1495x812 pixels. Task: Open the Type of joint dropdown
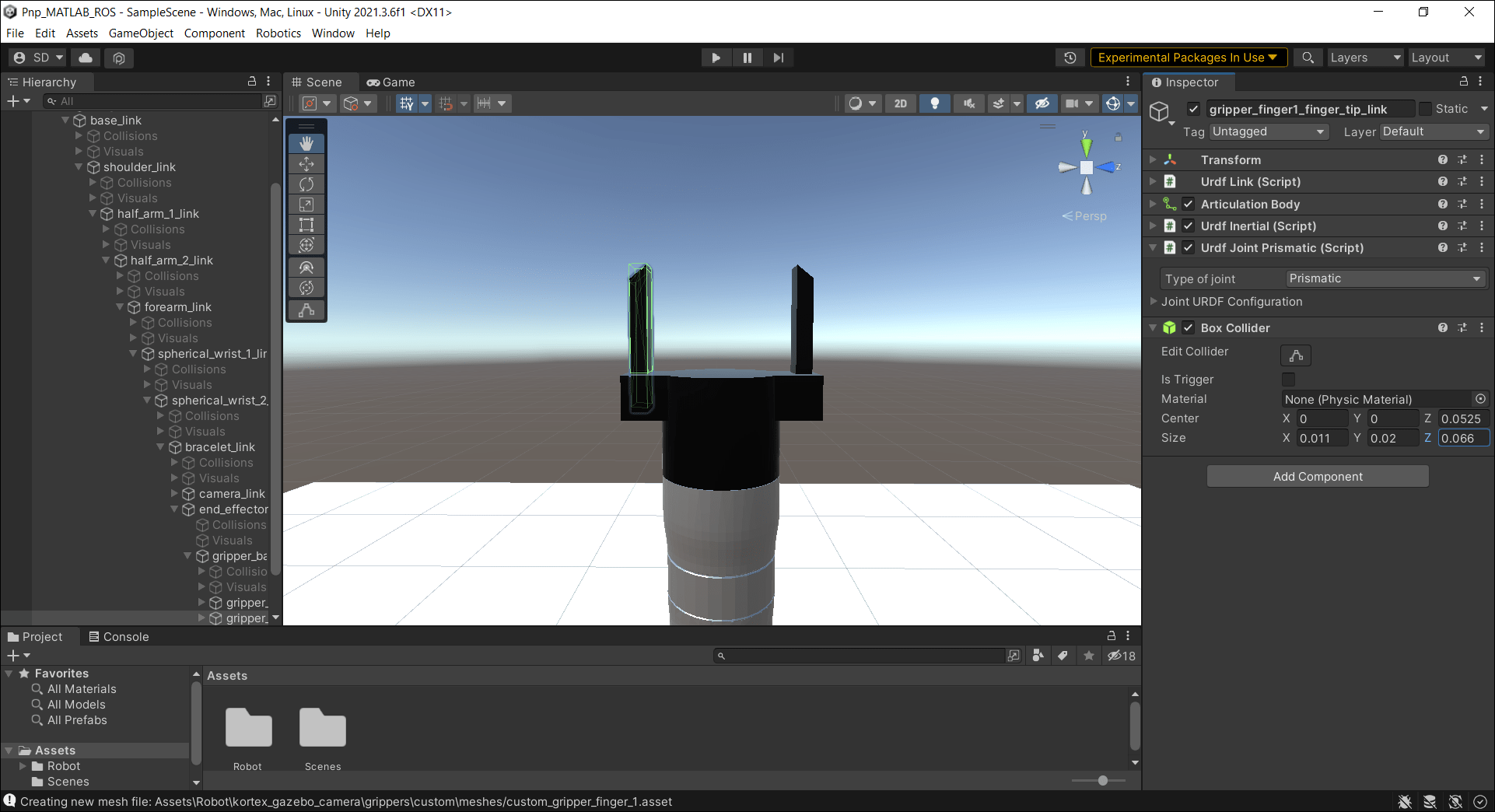tap(1385, 278)
